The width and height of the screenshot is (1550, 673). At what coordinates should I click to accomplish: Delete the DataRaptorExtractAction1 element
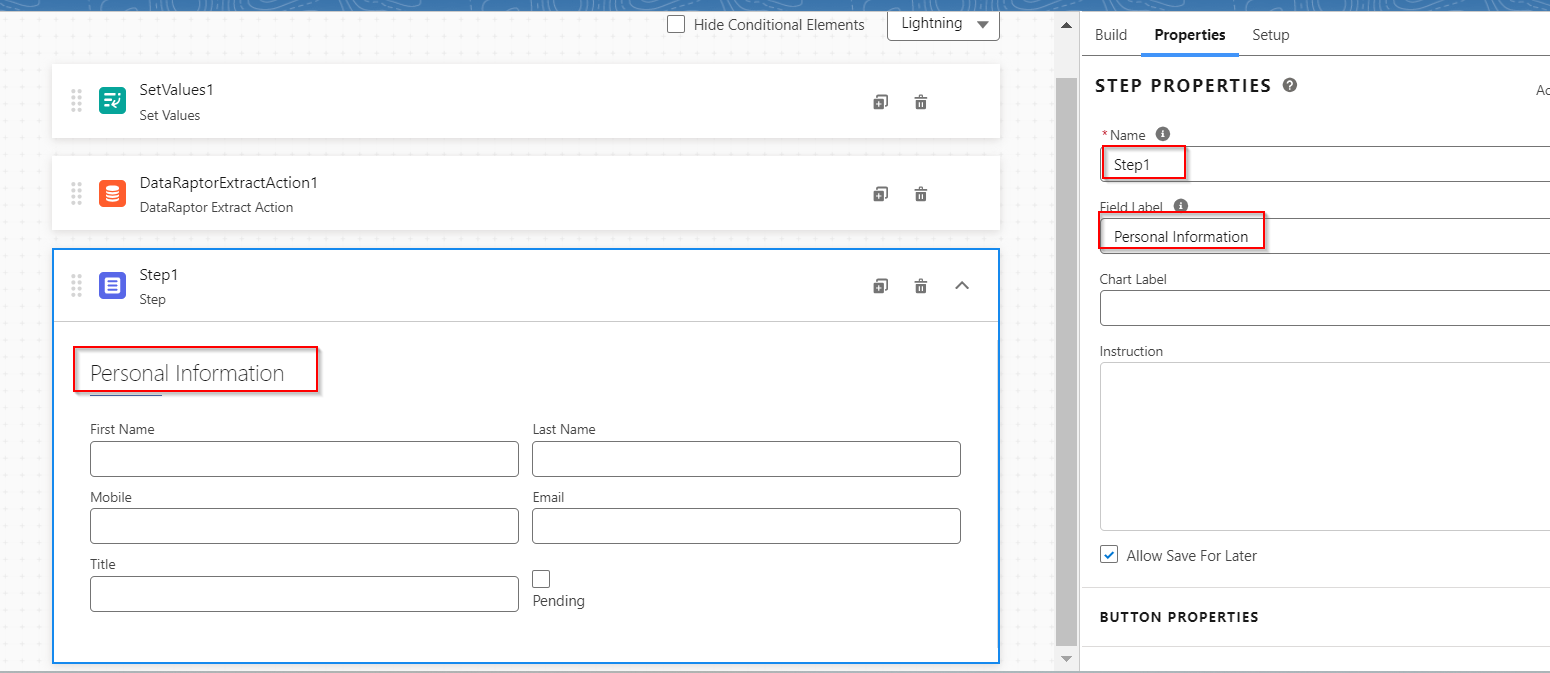coord(920,193)
